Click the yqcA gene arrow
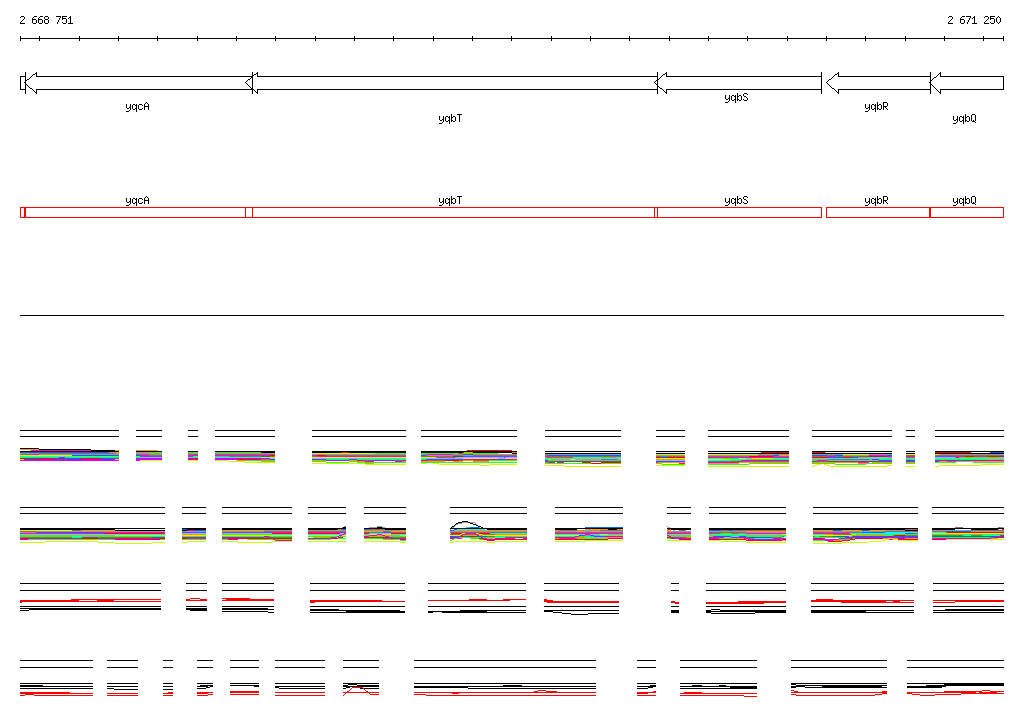The height and width of the screenshot is (714, 1024). click(x=138, y=83)
